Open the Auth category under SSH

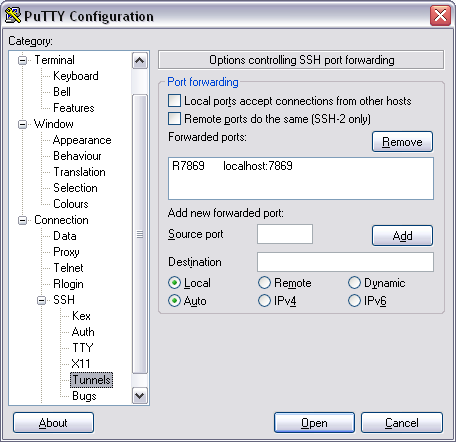tap(83, 332)
